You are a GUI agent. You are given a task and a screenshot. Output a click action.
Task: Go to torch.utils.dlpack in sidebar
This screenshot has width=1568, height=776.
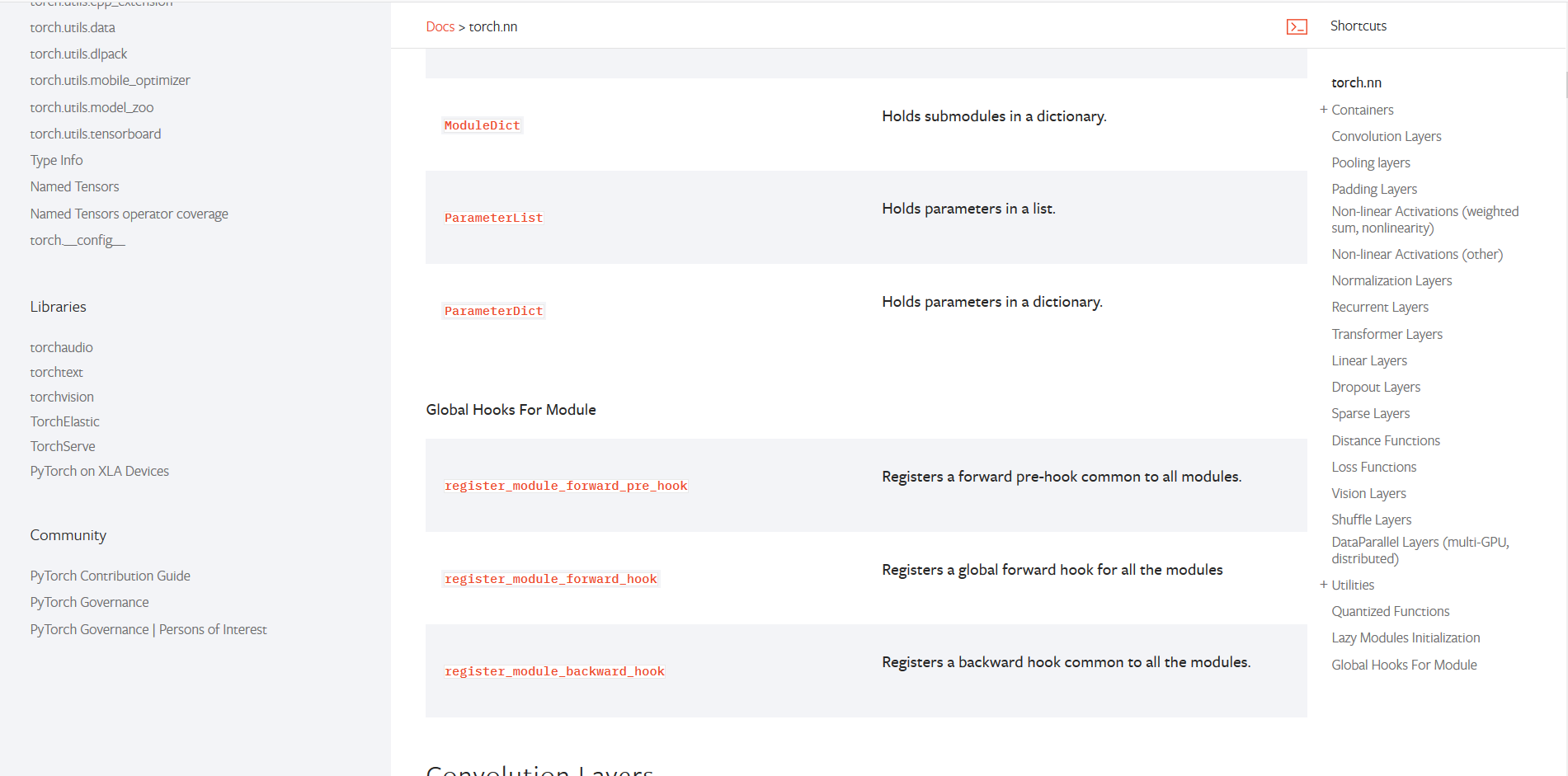tap(78, 54)
